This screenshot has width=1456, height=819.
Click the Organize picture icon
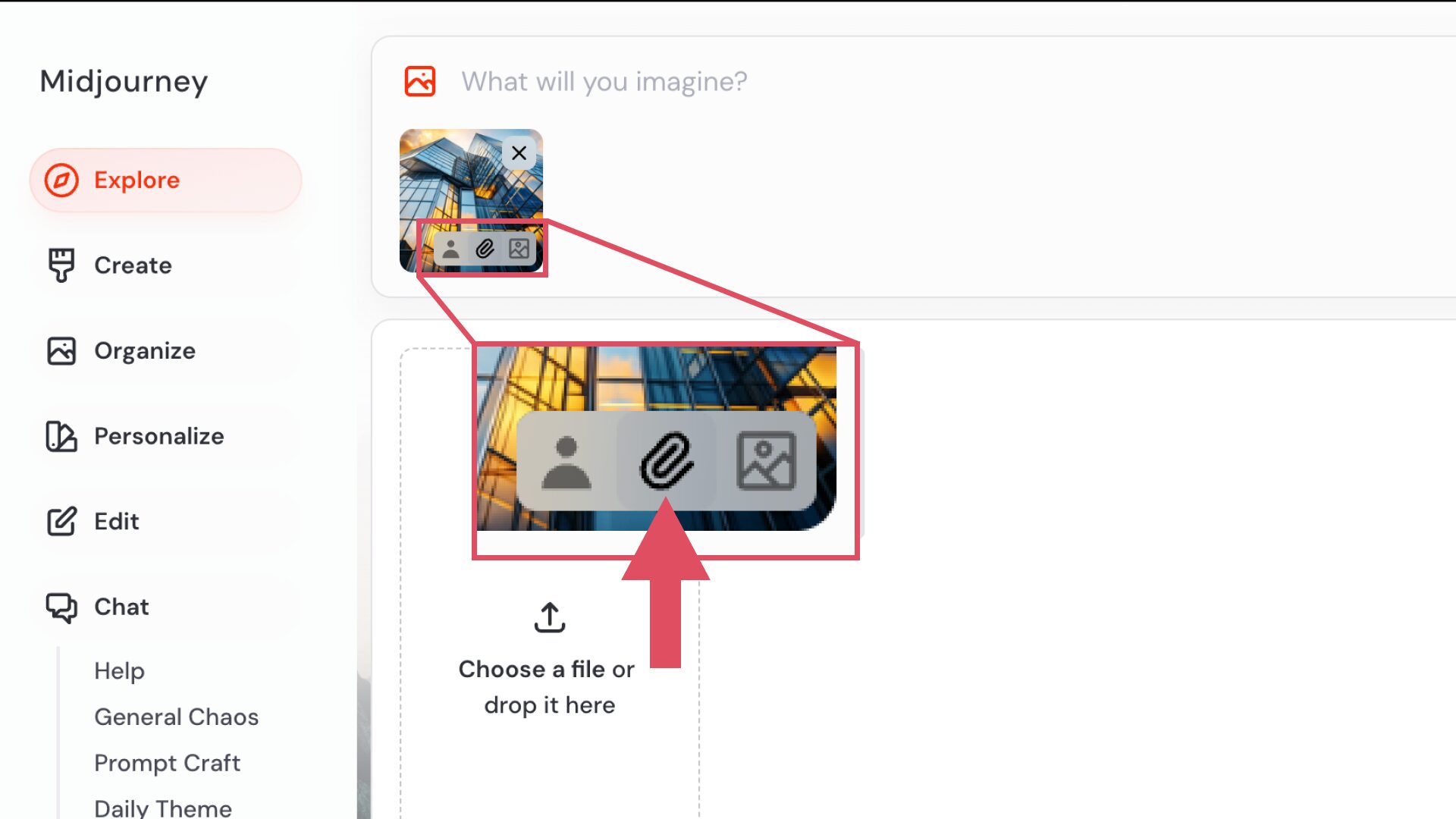(61, 351)
